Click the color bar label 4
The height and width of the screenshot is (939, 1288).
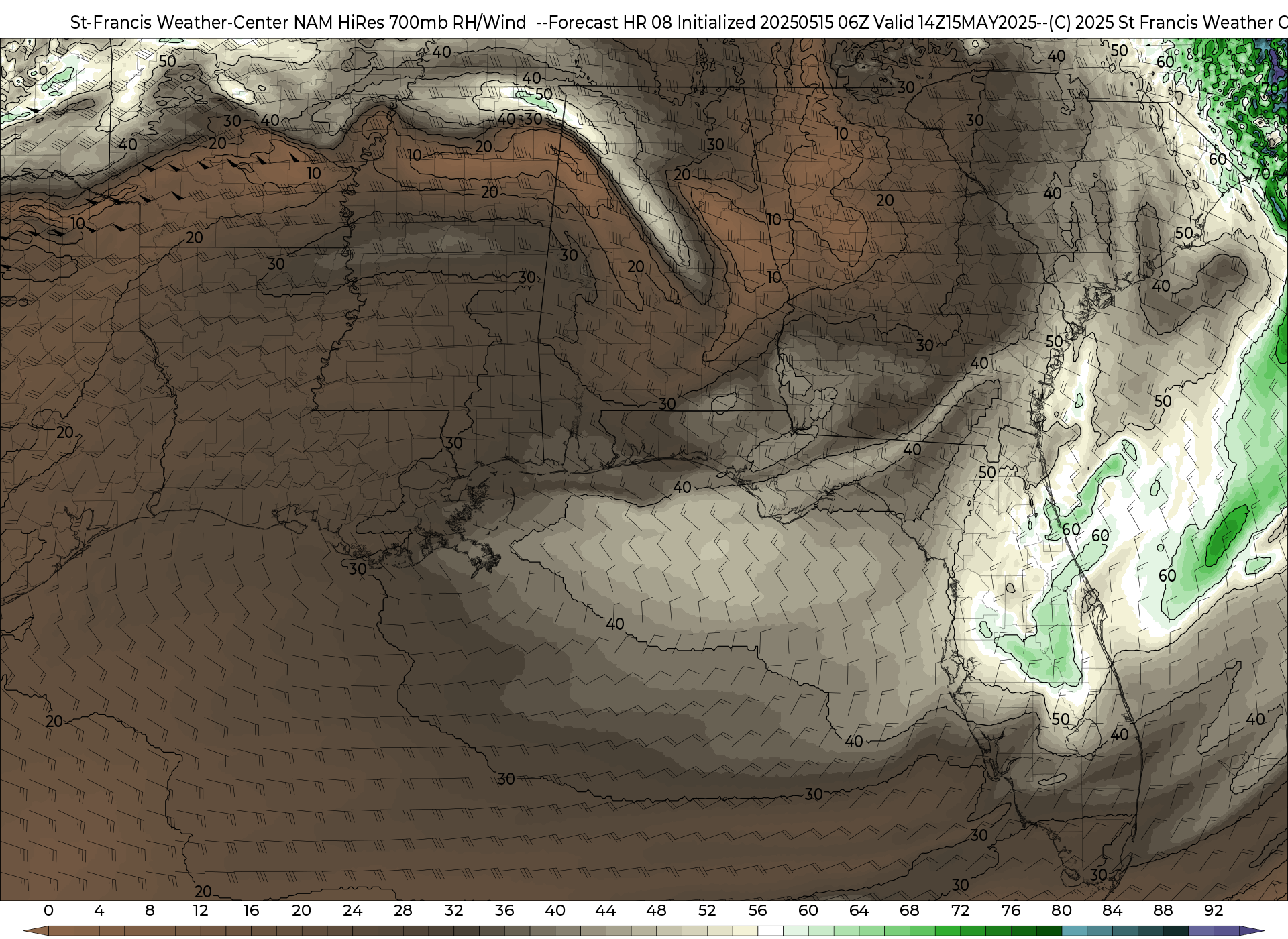tap(99, 911)
